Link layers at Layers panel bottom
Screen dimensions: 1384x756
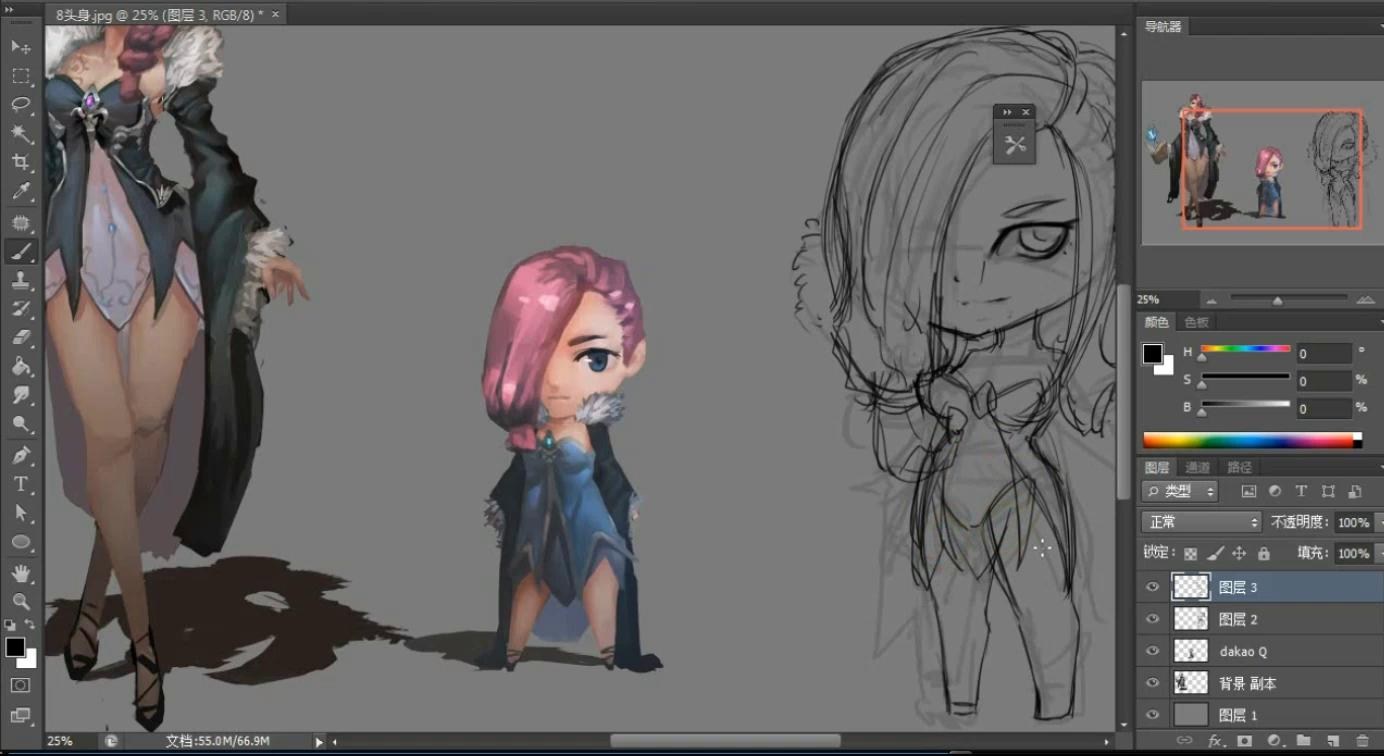1185,741
